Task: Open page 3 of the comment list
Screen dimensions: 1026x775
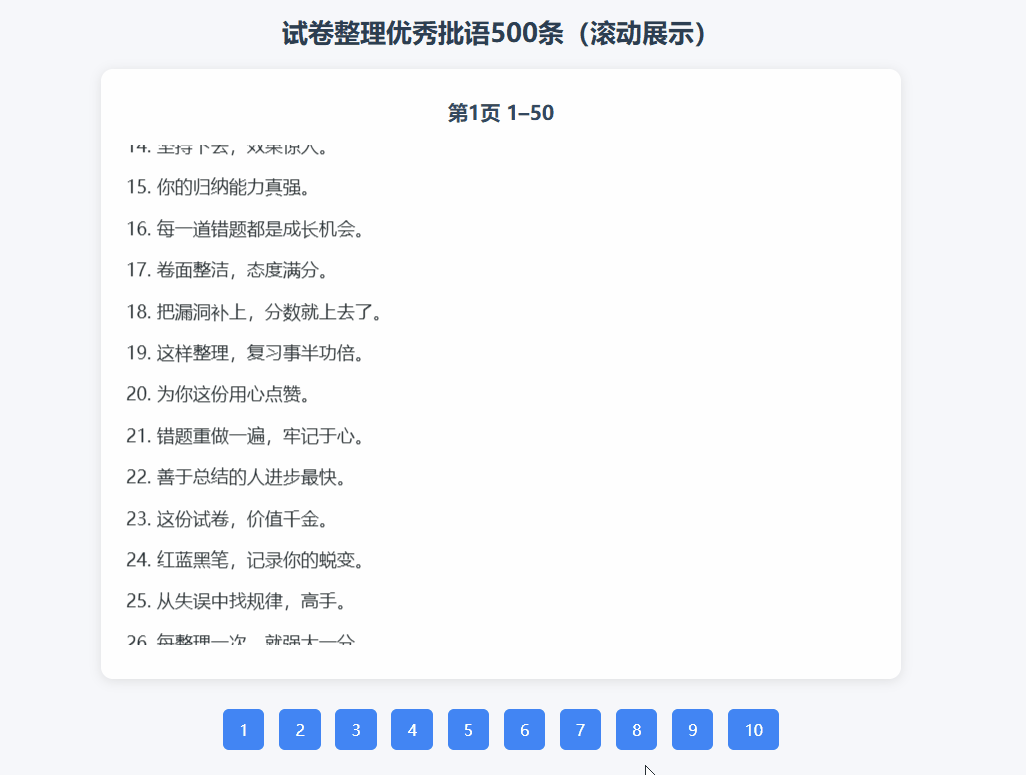Action: (x=355, y=730)
